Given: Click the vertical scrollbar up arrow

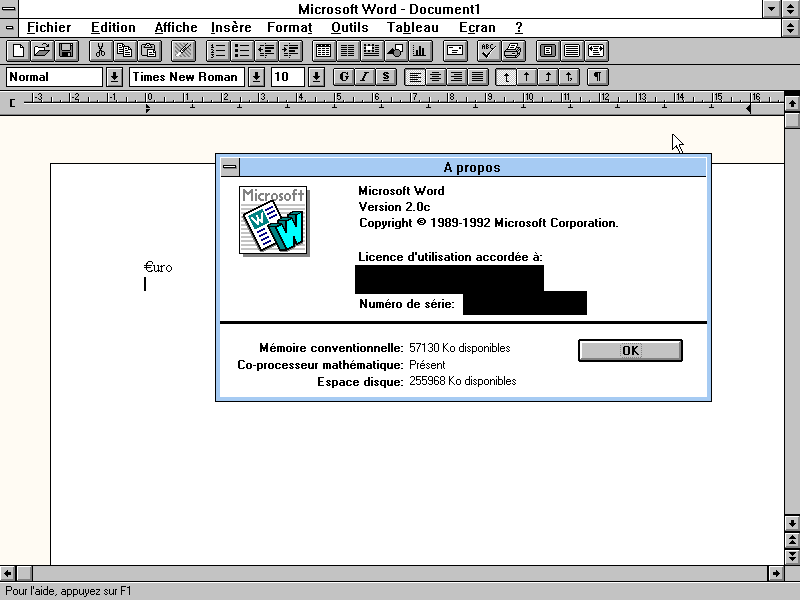Looking at the screenshot, I should (x=792, y=104).
